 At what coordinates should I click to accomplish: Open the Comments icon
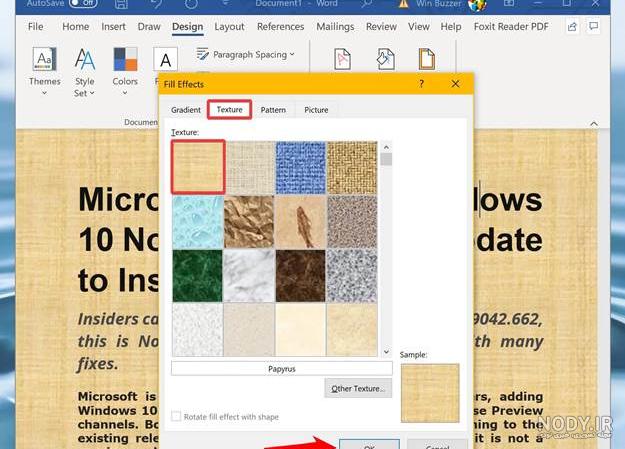click(x=594, y=26)
